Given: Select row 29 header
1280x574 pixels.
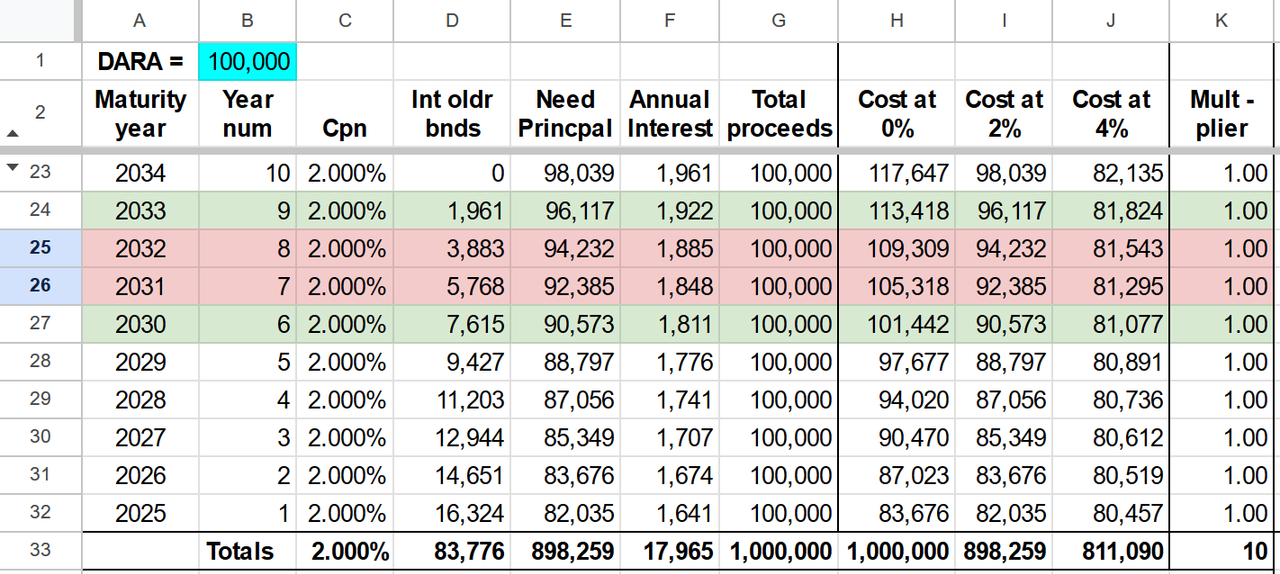Looking at the screenshot, I should pyautogui.click(x=40, y=400).
